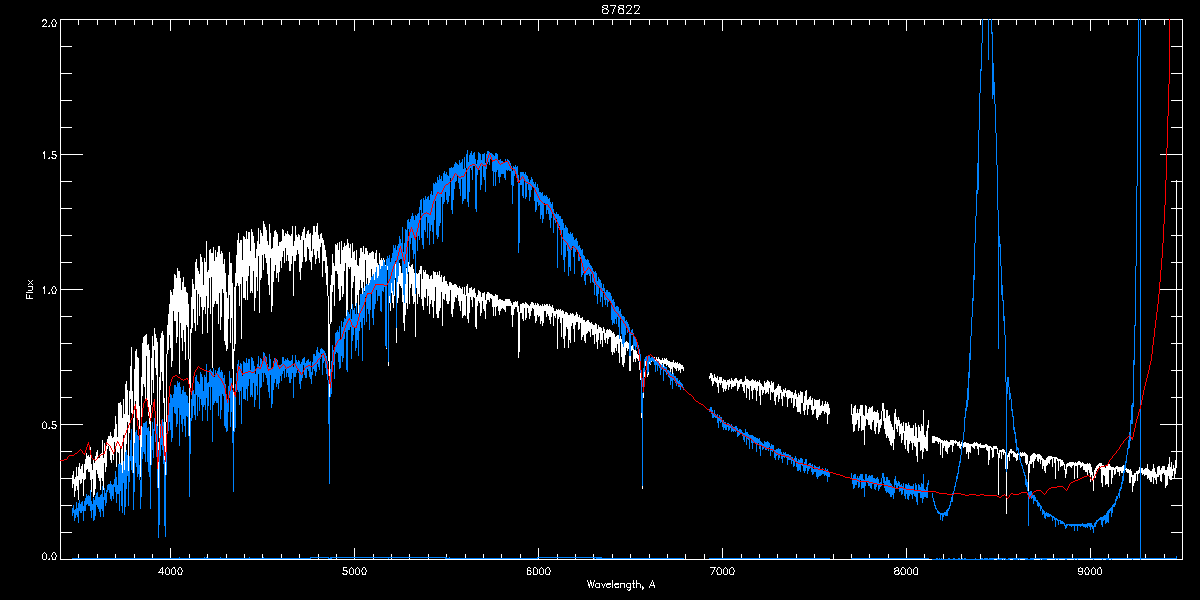This screenshot has width=1200, height=600.
Task: Click the tall blue peak near 8450
Action: (x=987, y=40)
